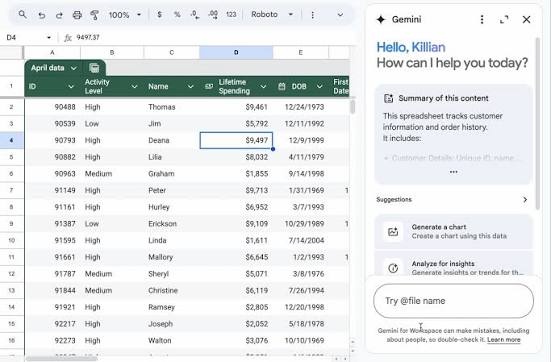The image size is (551, 362).
Task: Undo the last action
Action: 41,15
